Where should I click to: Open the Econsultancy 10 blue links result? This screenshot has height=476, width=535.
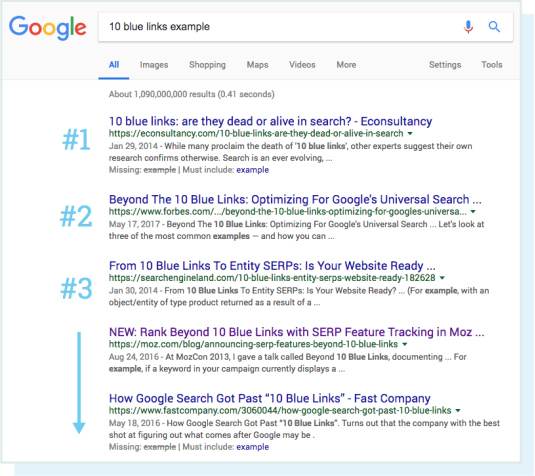pyautogui.click(x=270, y=121)
